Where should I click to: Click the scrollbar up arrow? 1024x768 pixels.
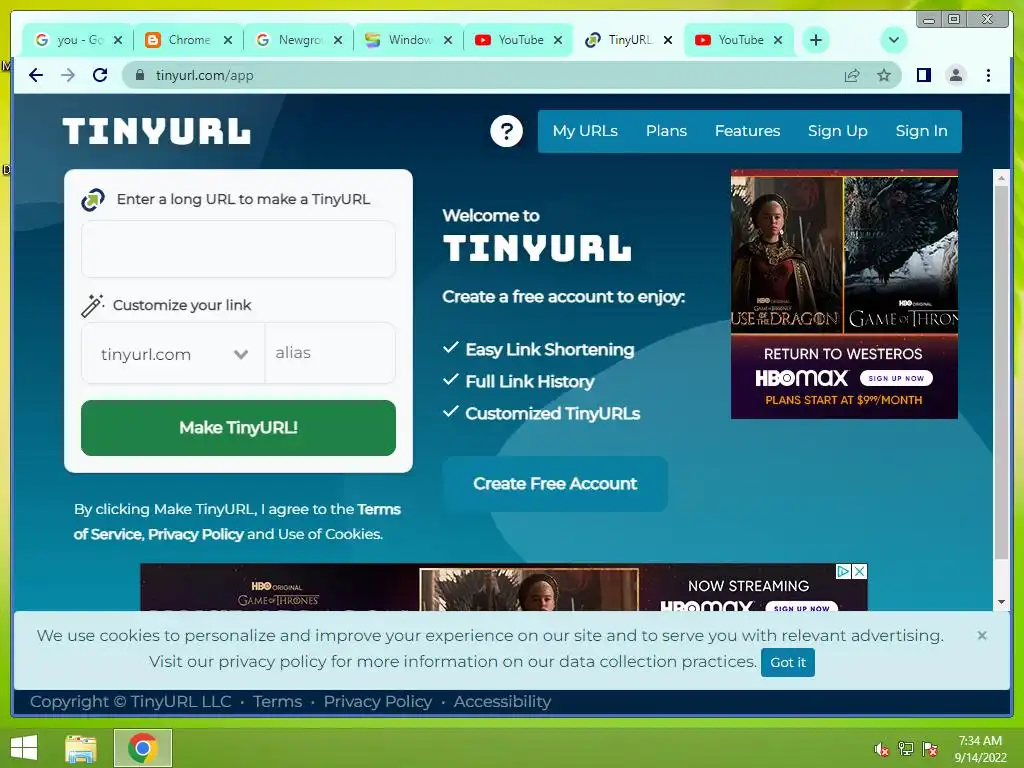click(x=1001, y=177)
